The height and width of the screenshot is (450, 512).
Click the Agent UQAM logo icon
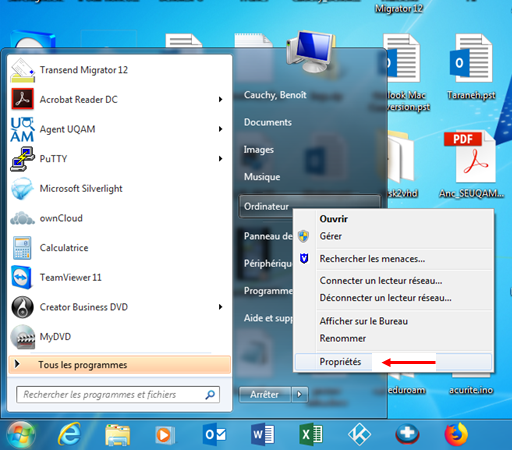point(22,129)
